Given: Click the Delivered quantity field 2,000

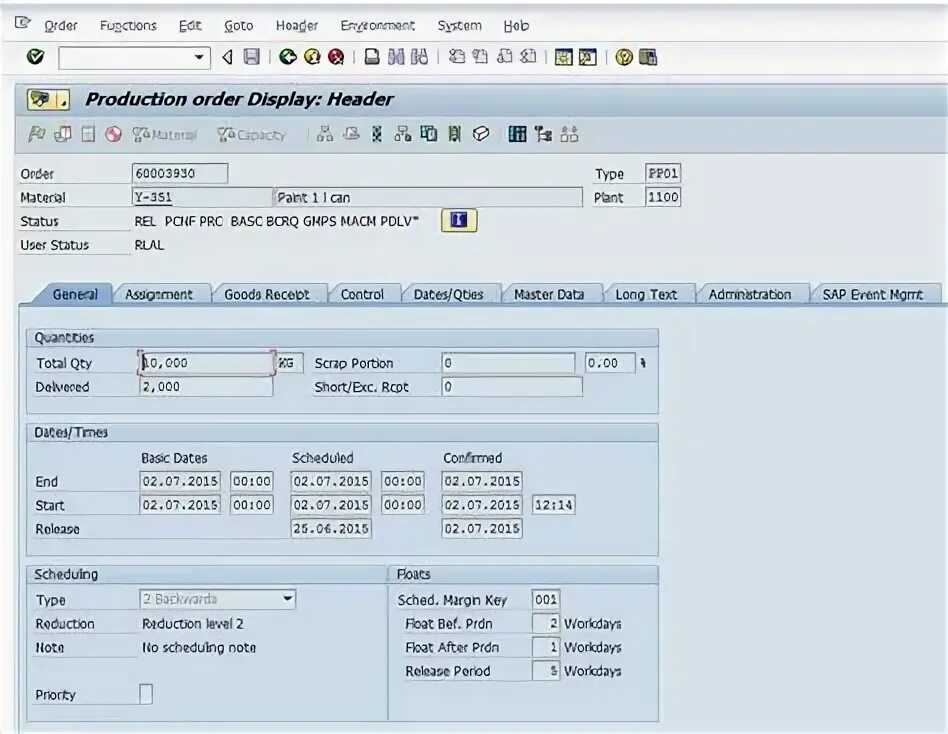Looking at the screenshot, I should [206, 386].
